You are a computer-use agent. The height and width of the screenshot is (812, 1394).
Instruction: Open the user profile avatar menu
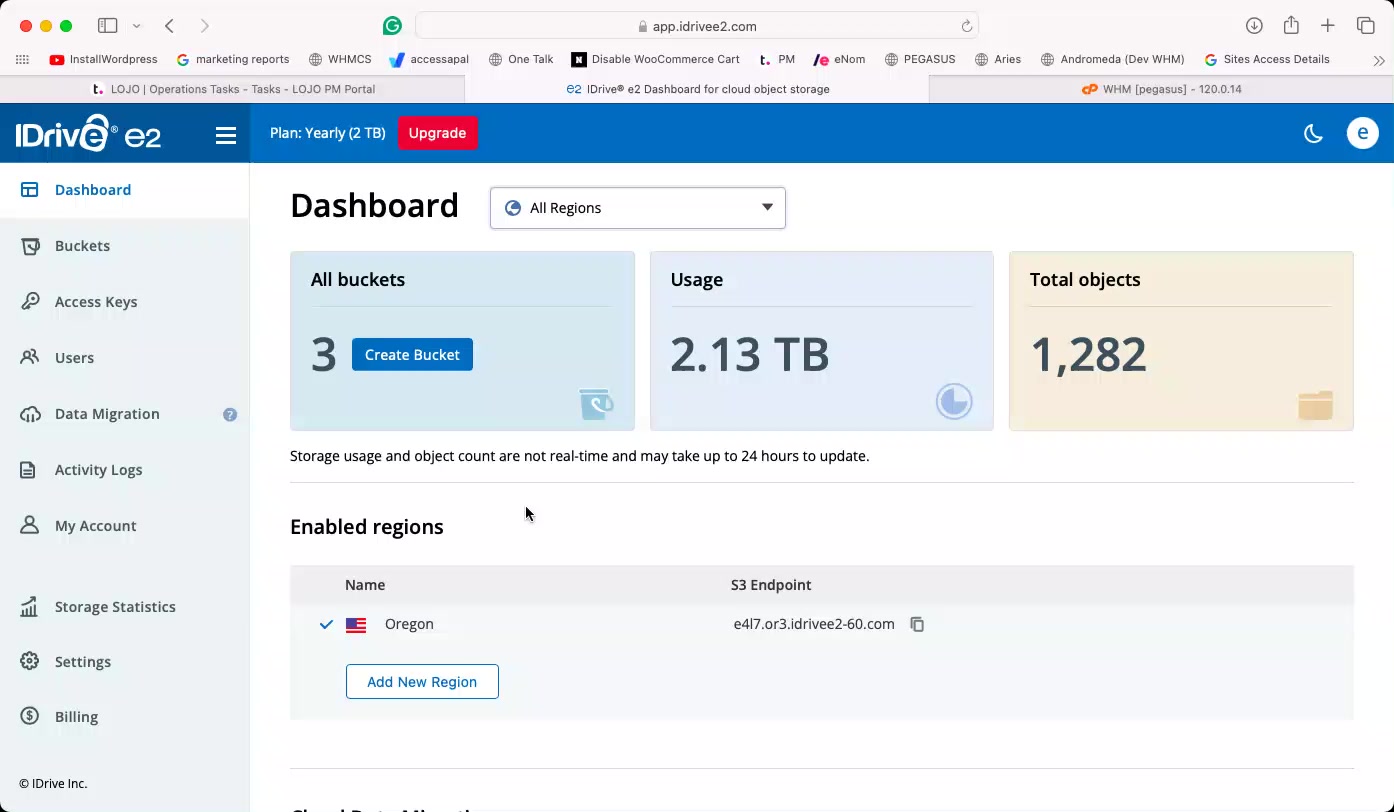pyautogui.click(x=1362, y=133)
